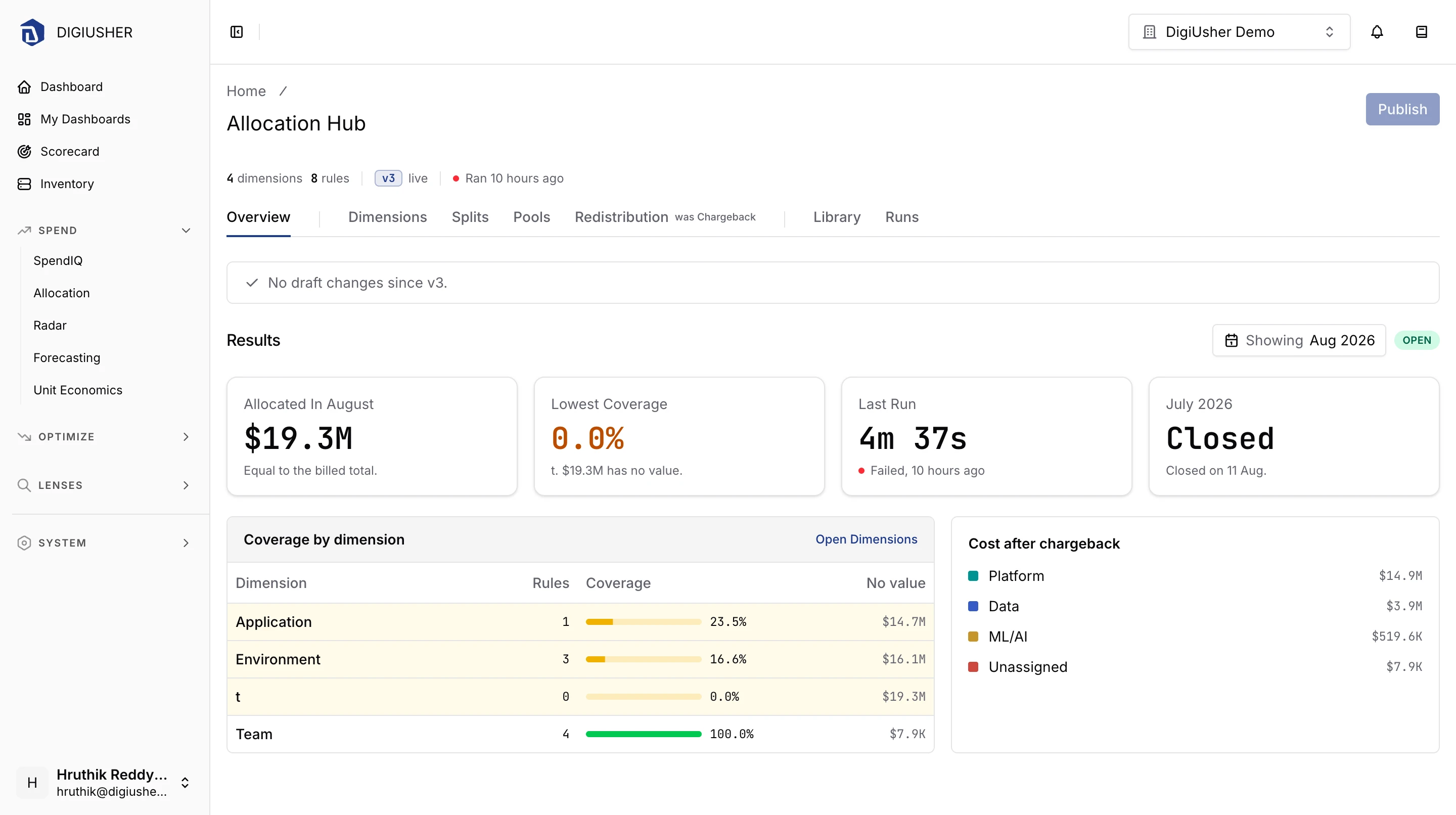The width and height of the screenshot is (1456, 815).
Task: Click the Unassigned red color swatch
Action: (x=973, y=667)
